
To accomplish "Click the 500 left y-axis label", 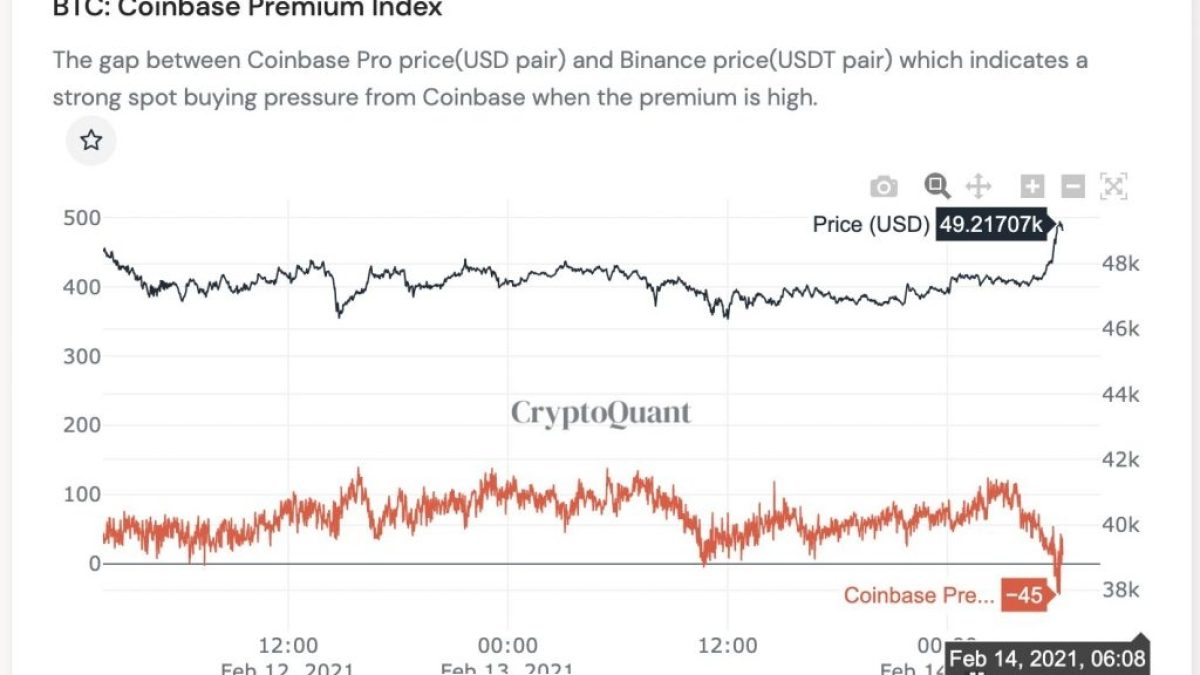I will pyautogui.click(x=82, y=219).
